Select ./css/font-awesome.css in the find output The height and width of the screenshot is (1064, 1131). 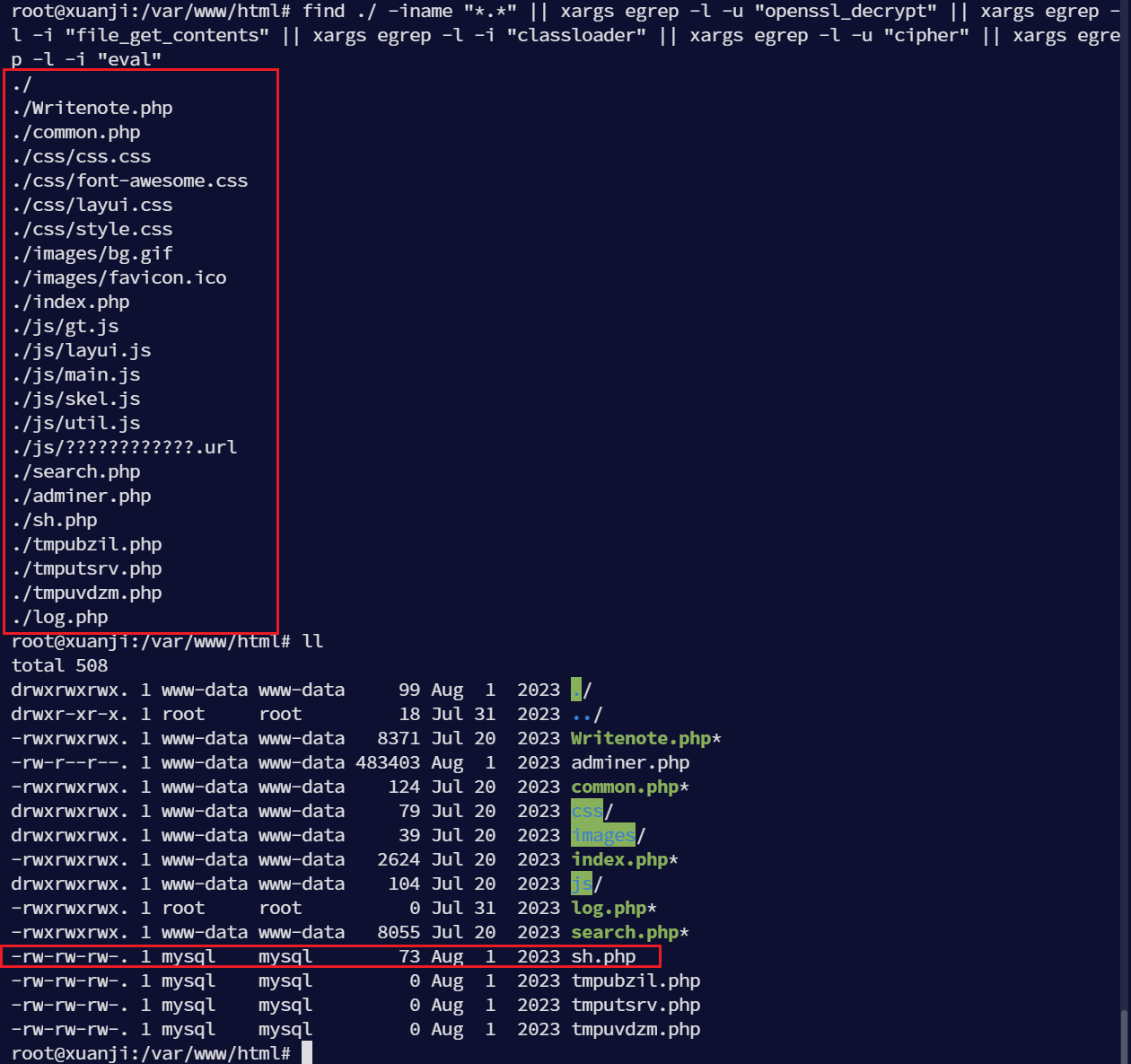[130, 180]
